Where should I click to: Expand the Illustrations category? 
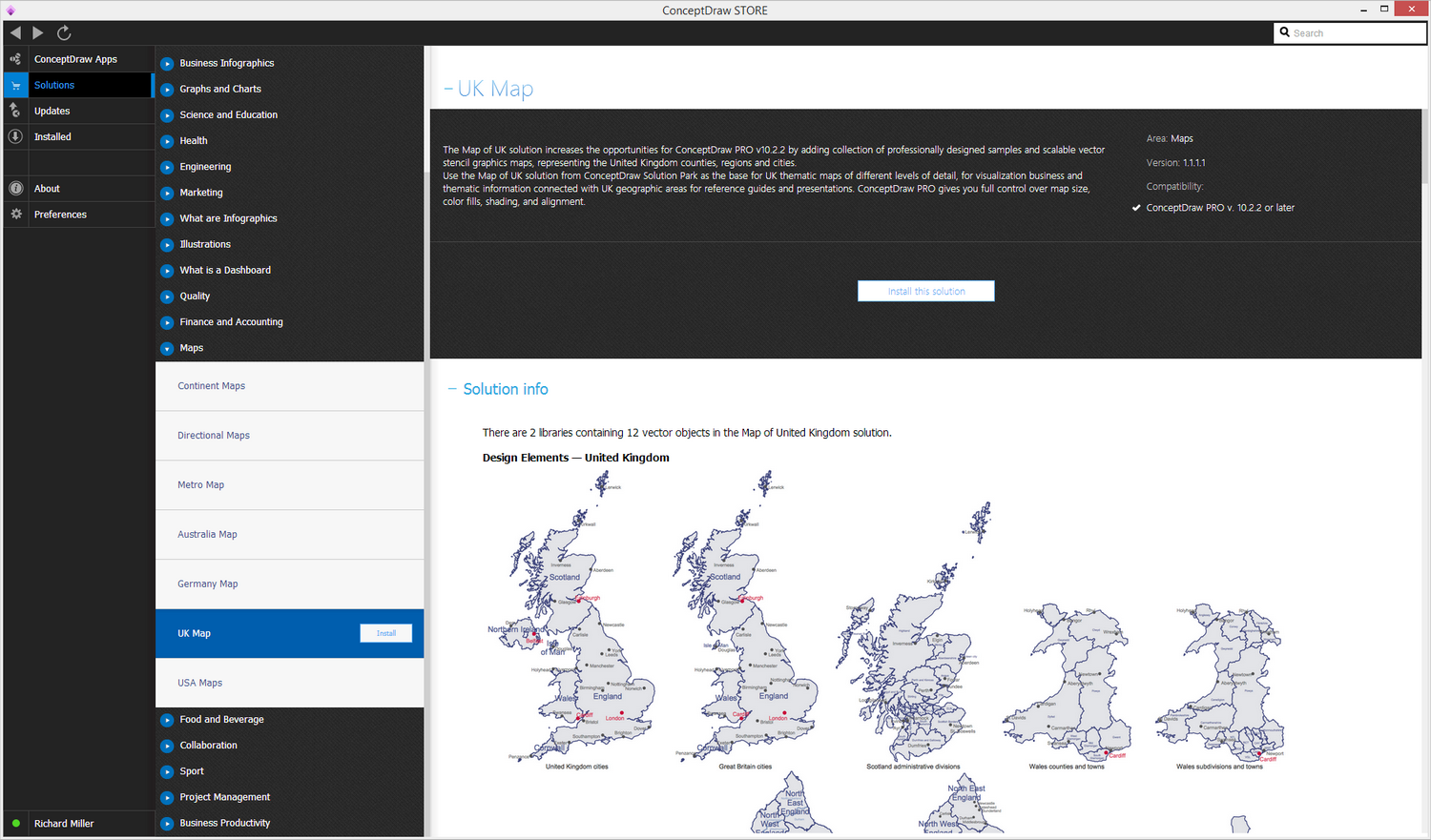coord(167,245)
